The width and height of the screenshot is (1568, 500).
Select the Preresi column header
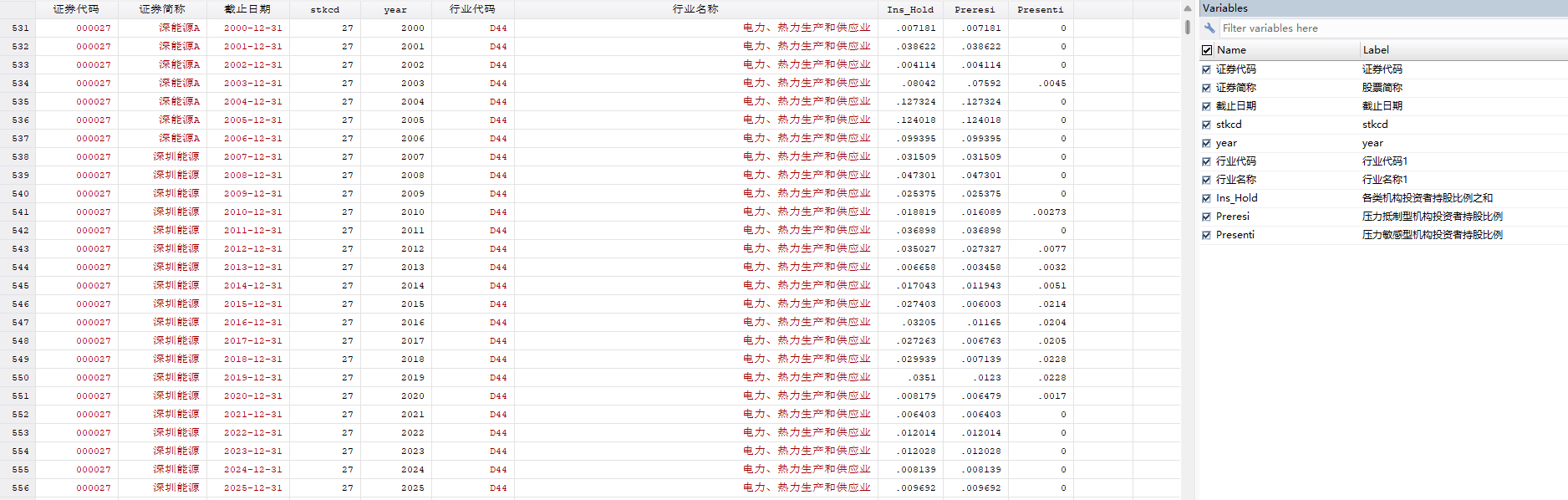click(975, 9)
